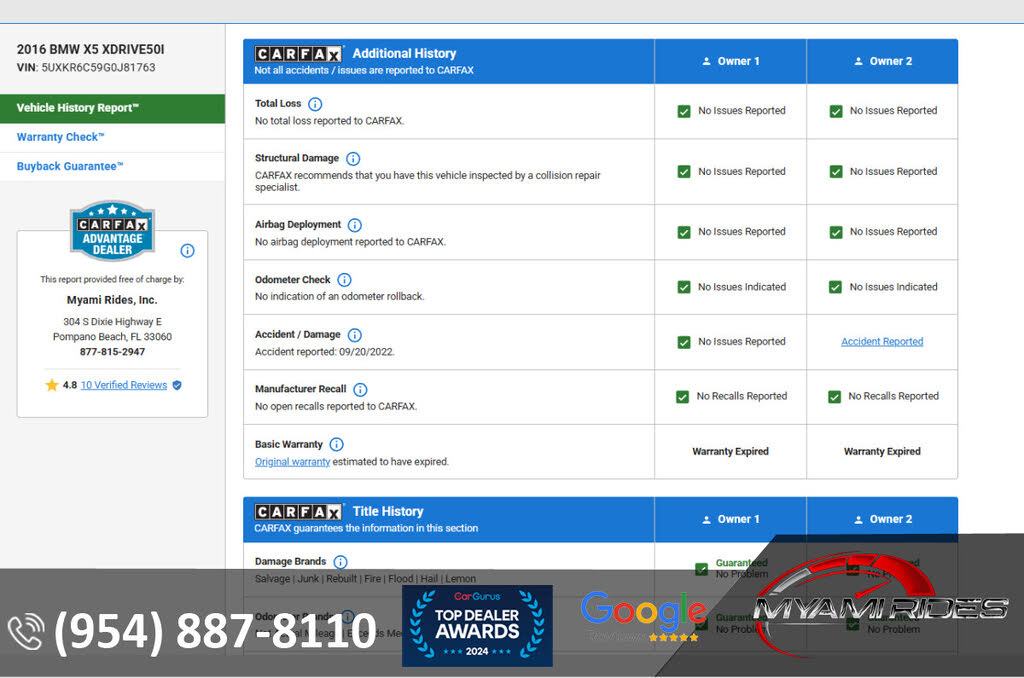The height and width of the screenshot is (678, 1024).
Task: Click the (954) 887-8110 phone number
Action: coord(216,632)
